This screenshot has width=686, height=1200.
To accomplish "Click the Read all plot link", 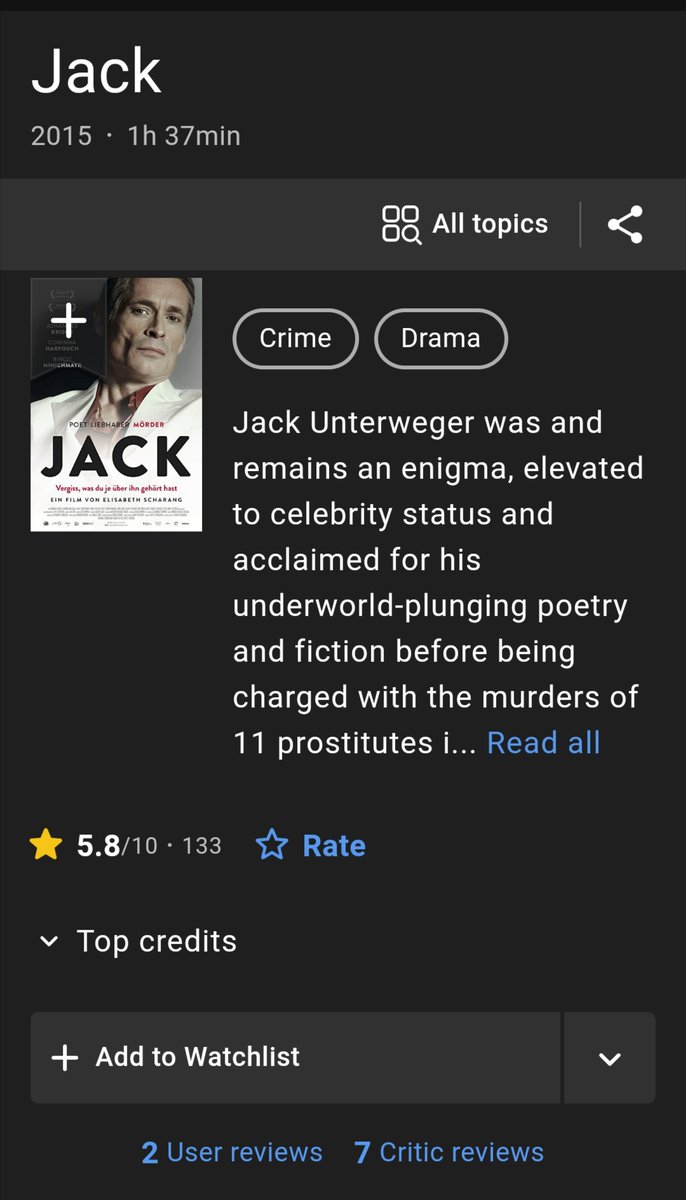I will click(x=543, y=743).
